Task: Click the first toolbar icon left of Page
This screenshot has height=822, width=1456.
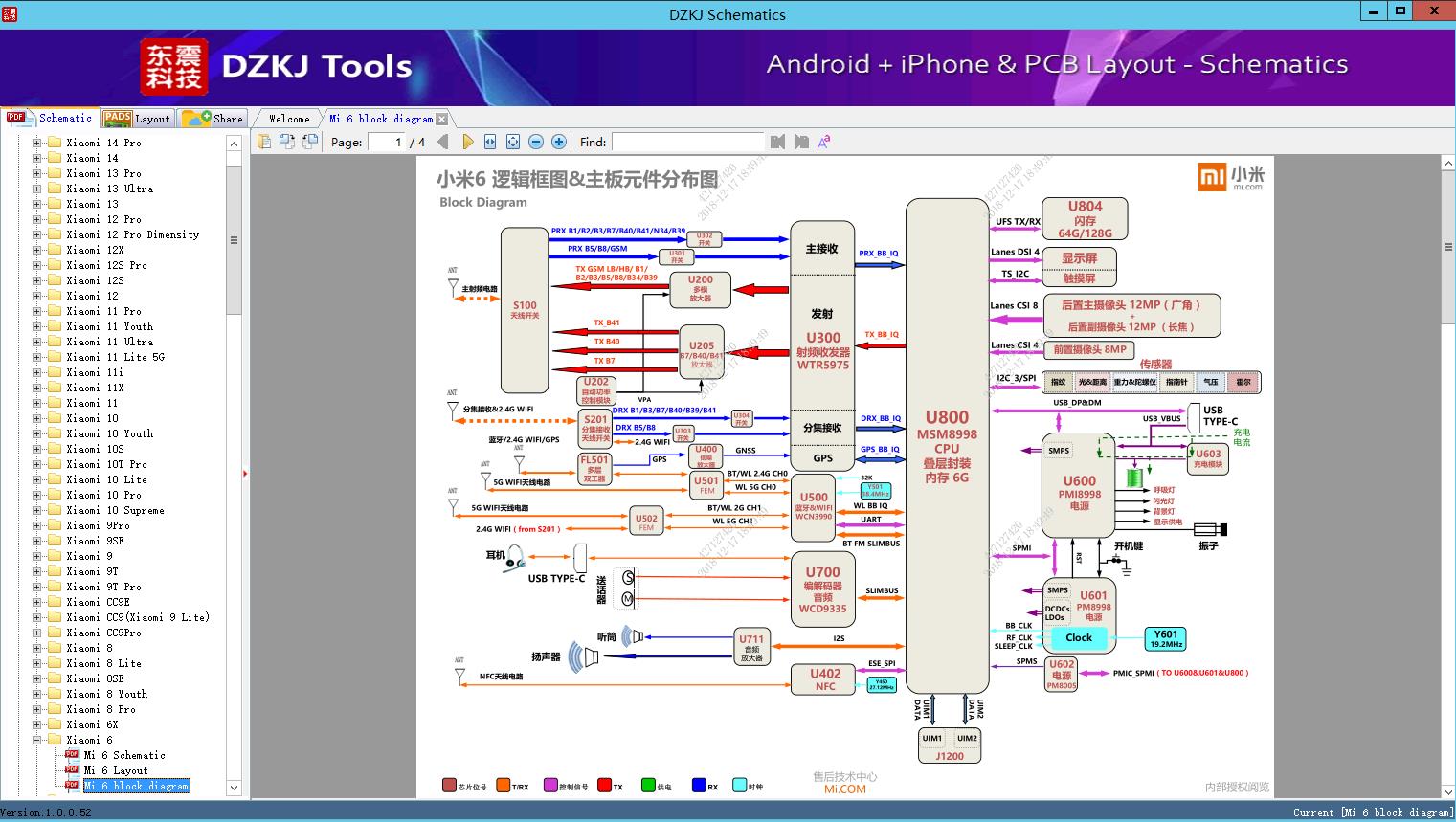Action: point(264,142)
